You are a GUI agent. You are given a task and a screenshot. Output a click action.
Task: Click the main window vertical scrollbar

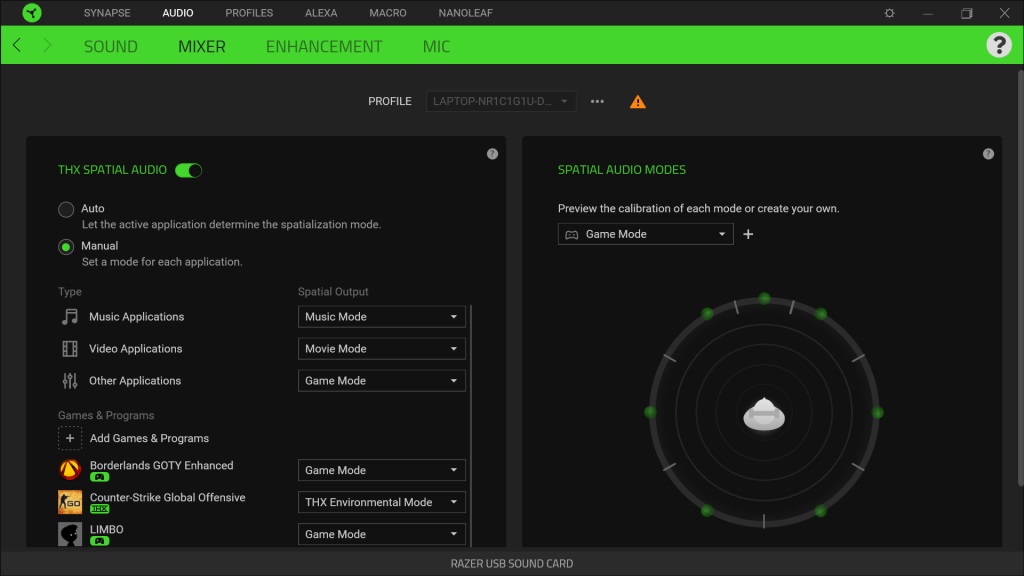[x=1020, y=278]
